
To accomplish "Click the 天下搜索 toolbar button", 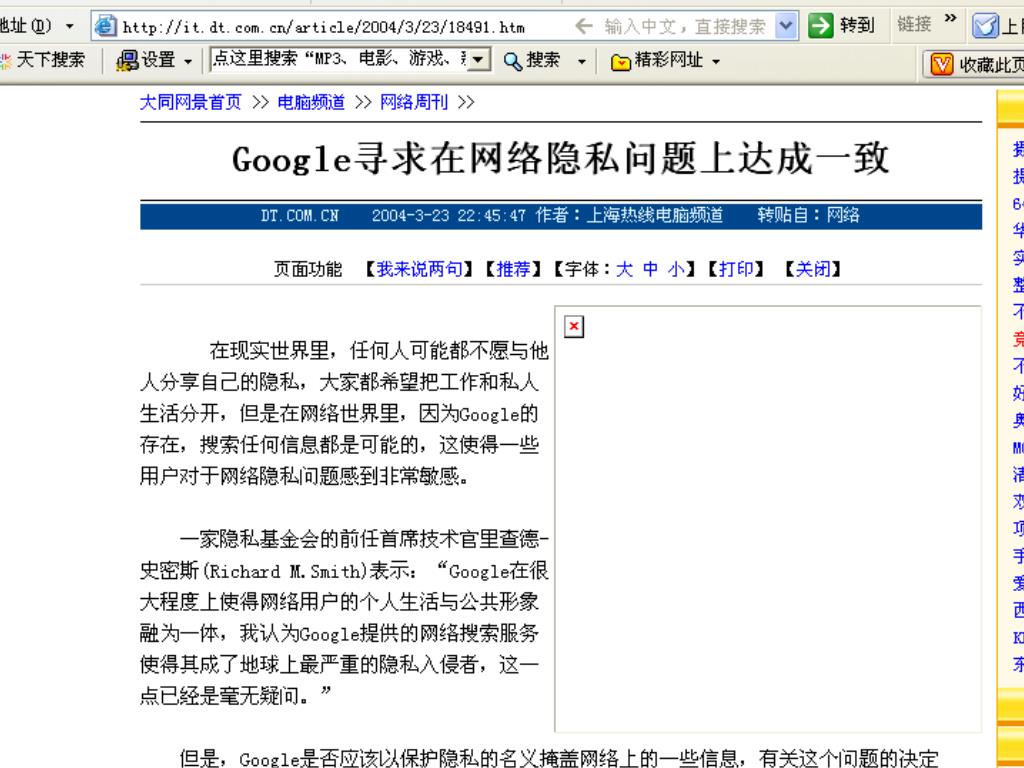I will coord(43,61).
